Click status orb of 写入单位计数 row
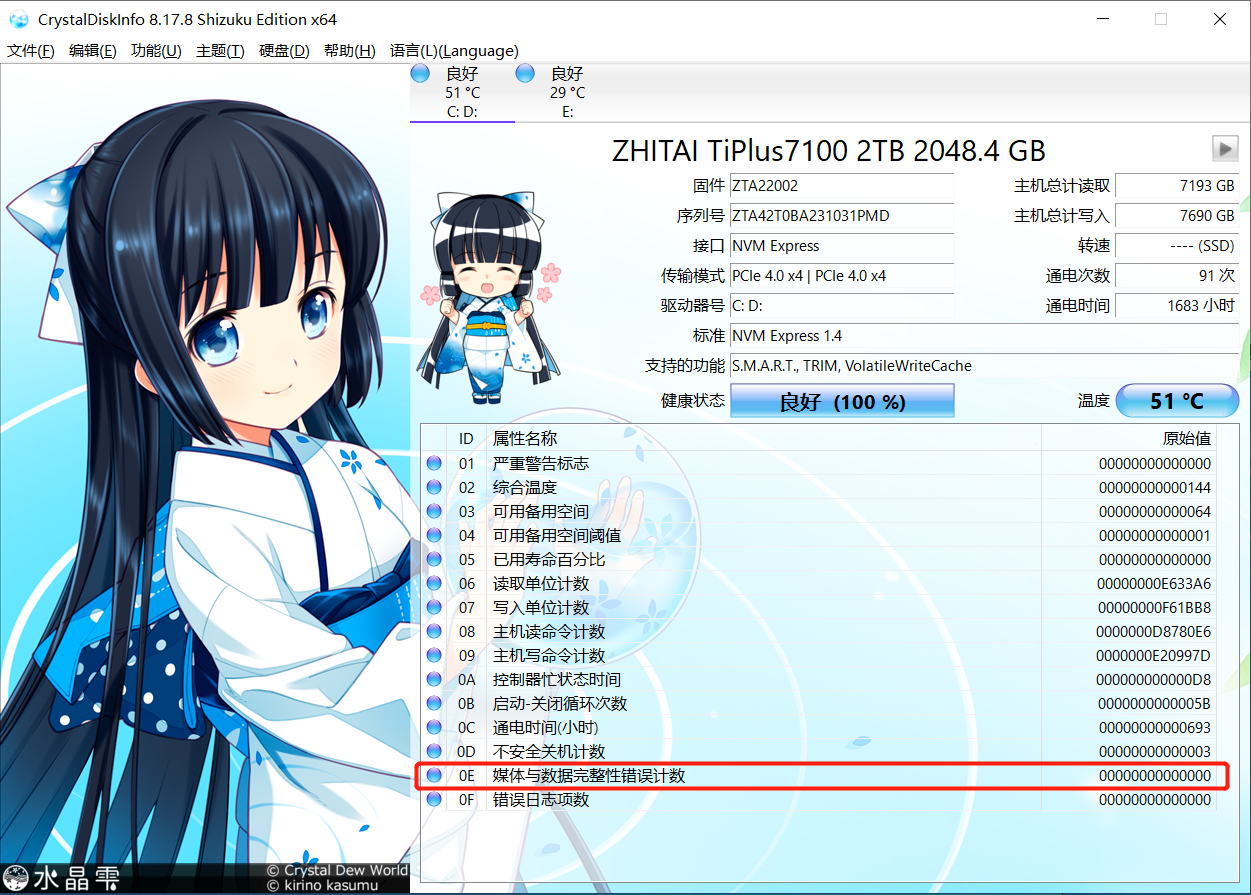Image resolution: width=1251 pixels, height=895 pixels. tap(434, 607)
